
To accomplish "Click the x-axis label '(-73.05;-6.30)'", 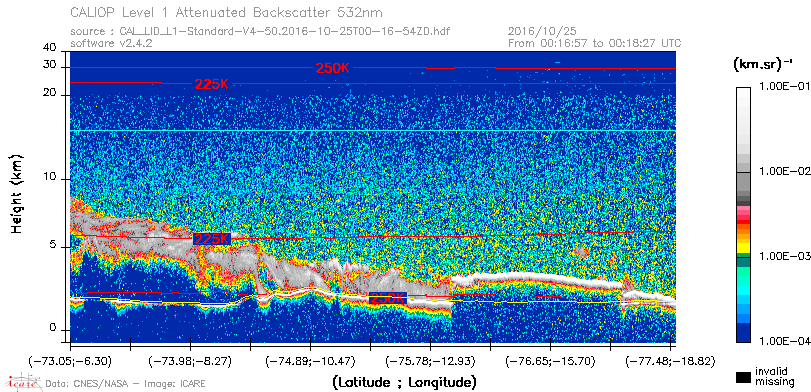I will coord(70,360).
